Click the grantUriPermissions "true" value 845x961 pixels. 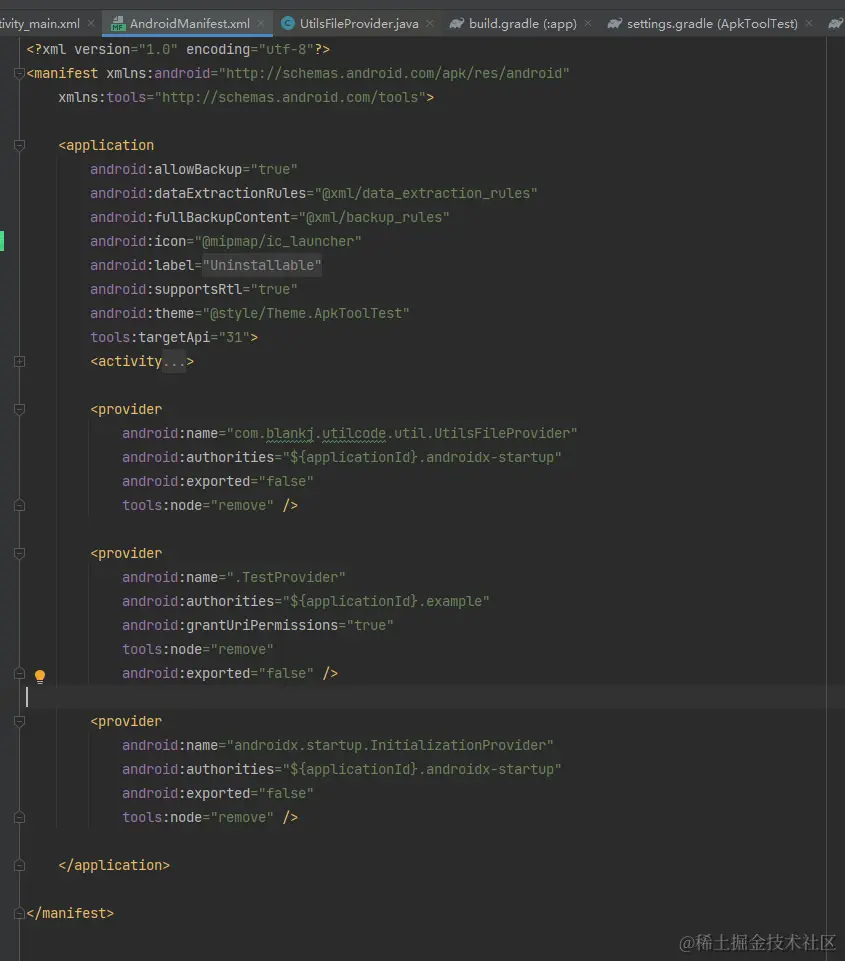click(370, 625)
